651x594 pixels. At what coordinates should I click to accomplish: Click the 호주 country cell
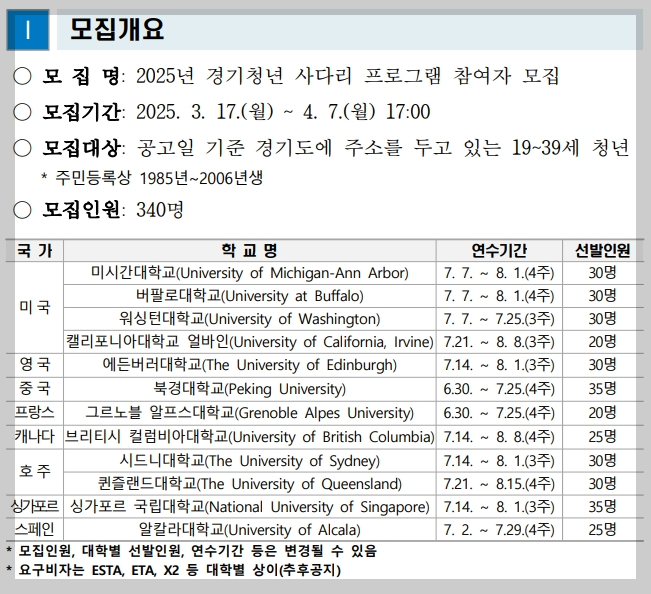point(34,472)
